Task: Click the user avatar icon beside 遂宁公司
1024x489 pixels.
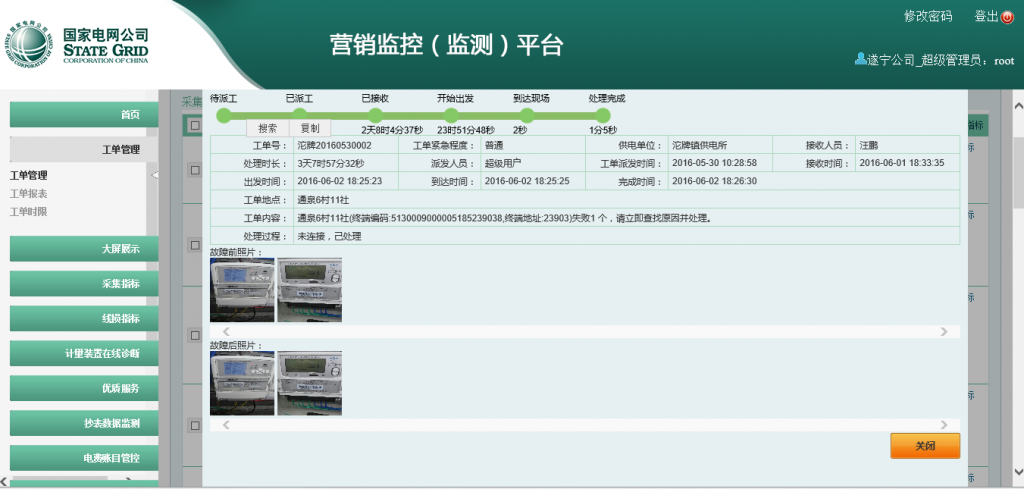Action: pos(860,59)
